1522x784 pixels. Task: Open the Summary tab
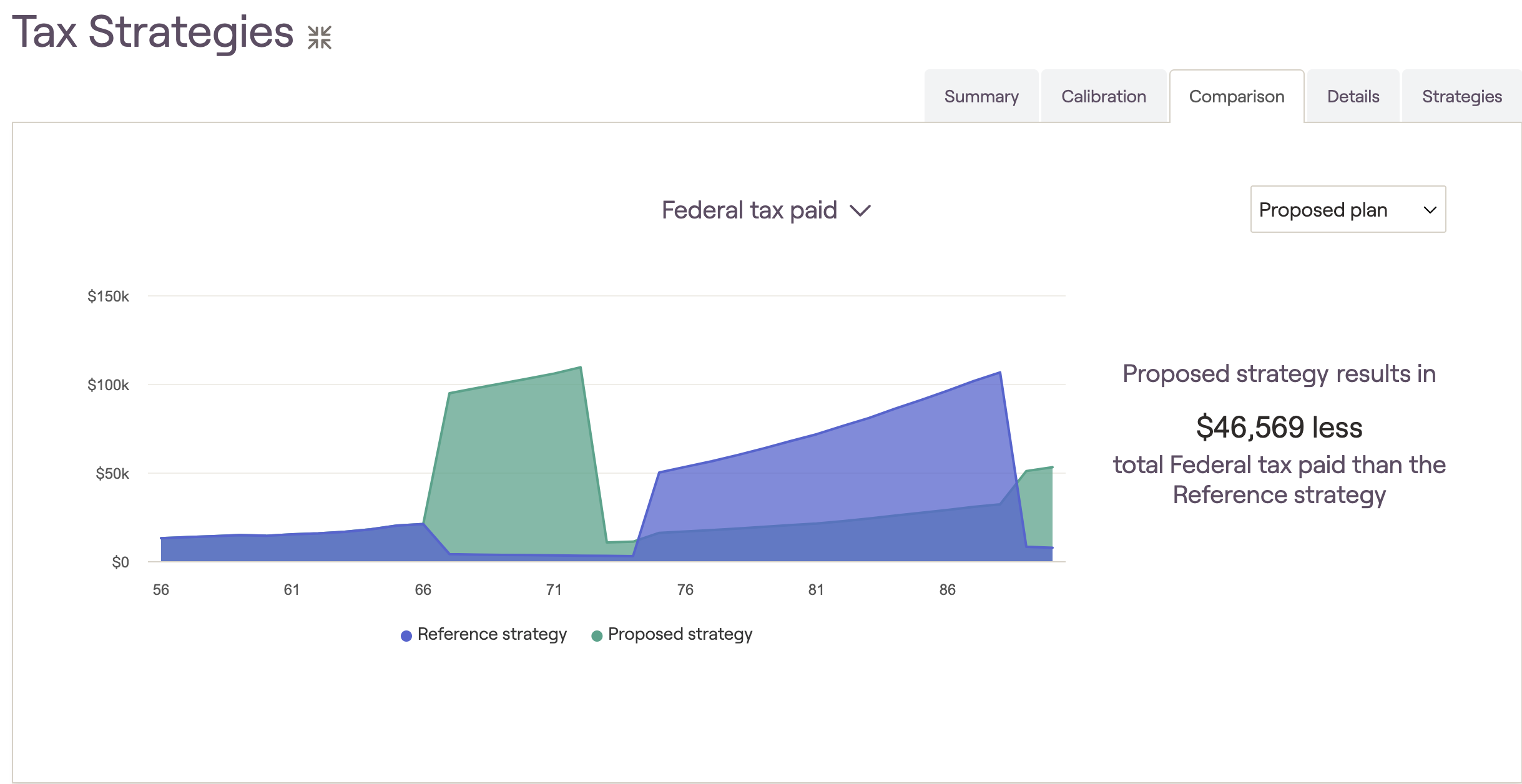(x=981, y=96)
